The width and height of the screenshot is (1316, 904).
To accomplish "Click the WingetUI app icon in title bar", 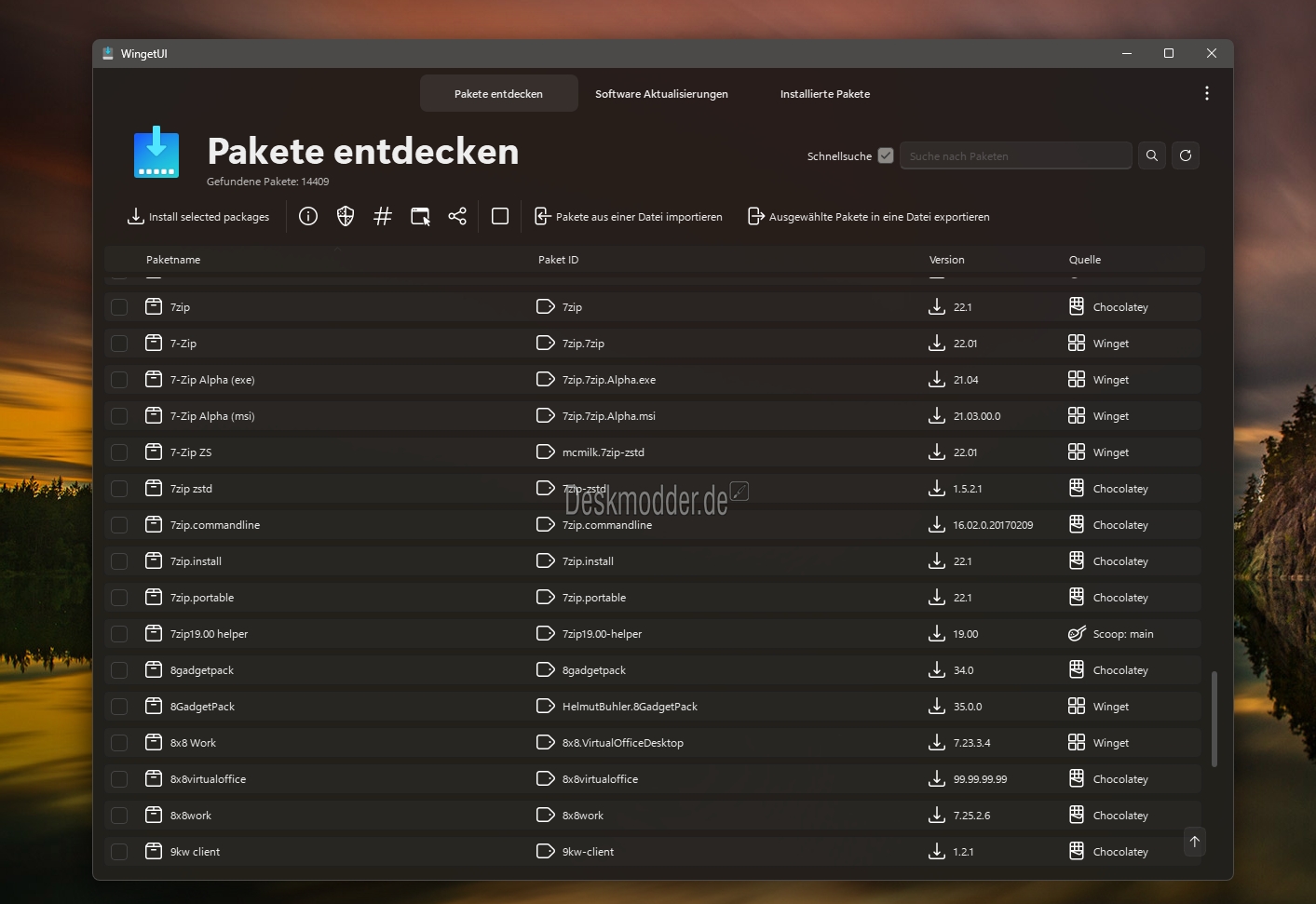I will 107,53.
